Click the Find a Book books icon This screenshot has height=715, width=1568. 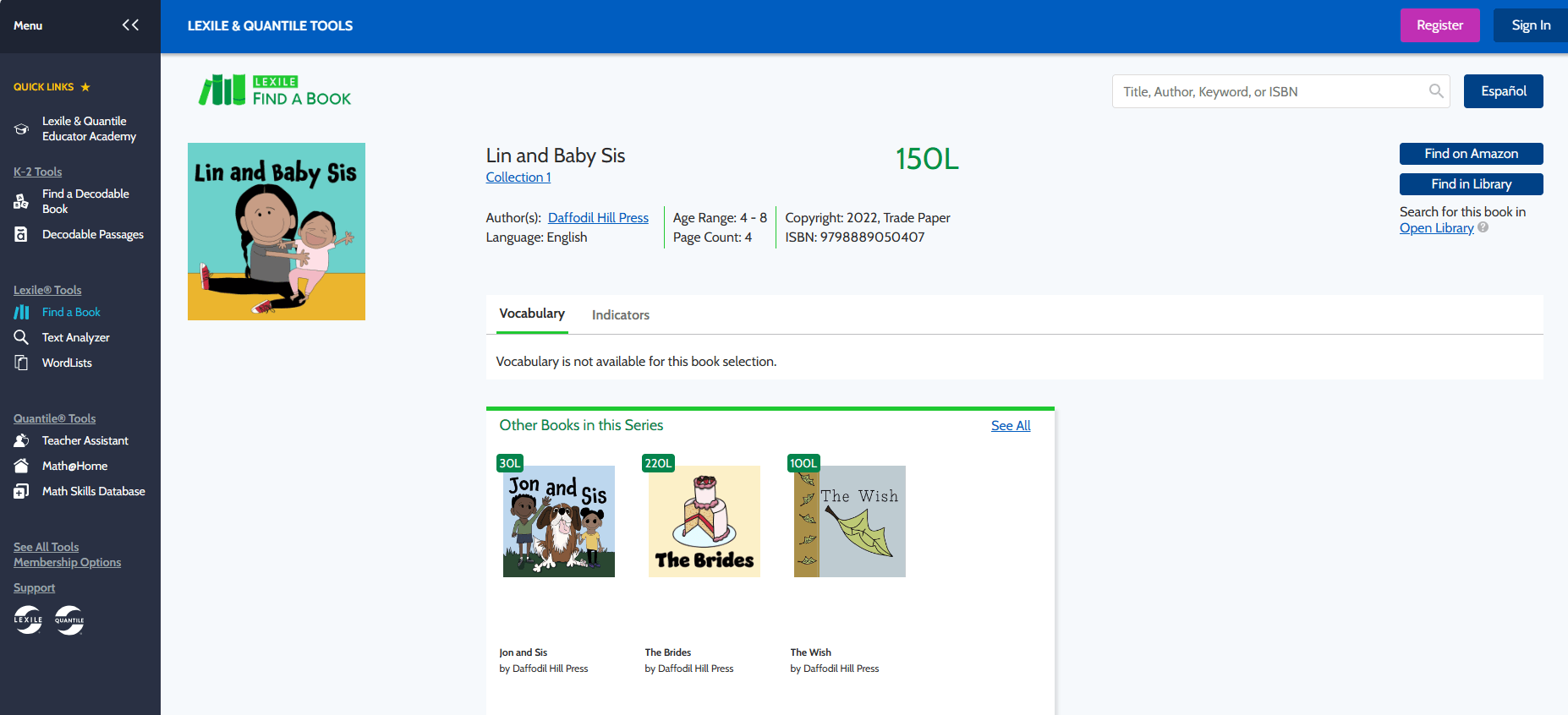[x=21, y=312]
